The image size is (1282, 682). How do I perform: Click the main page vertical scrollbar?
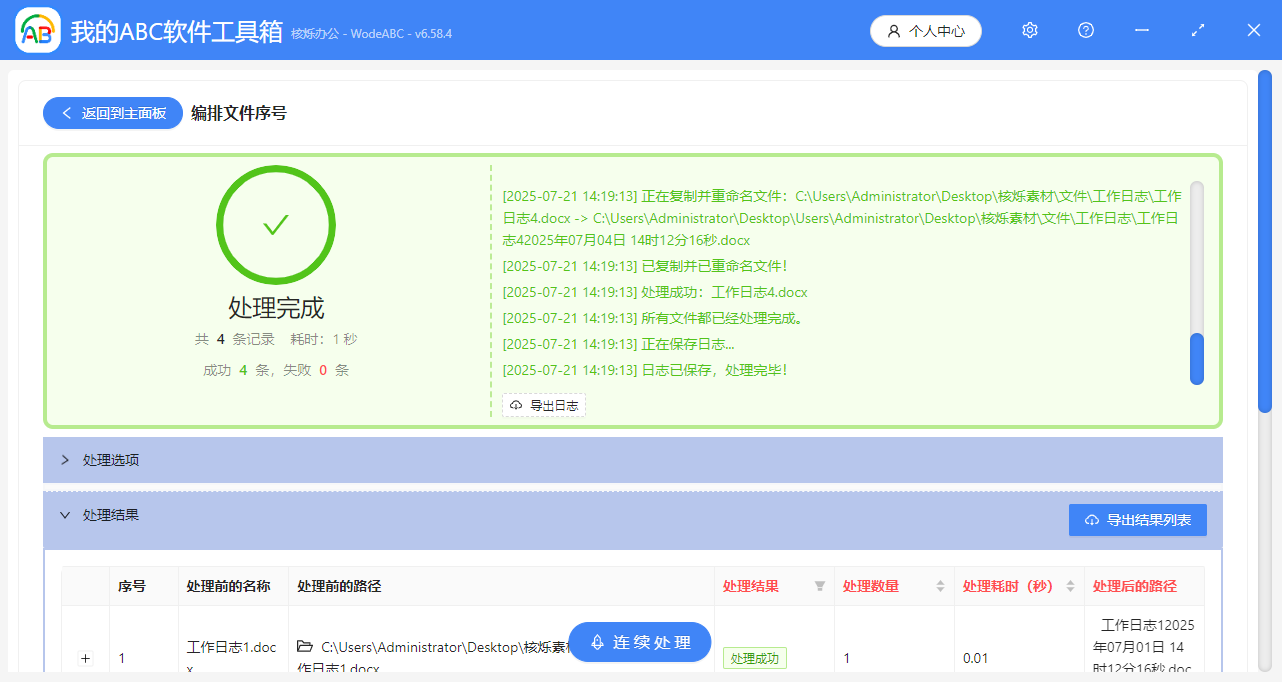pos(1265,240)
